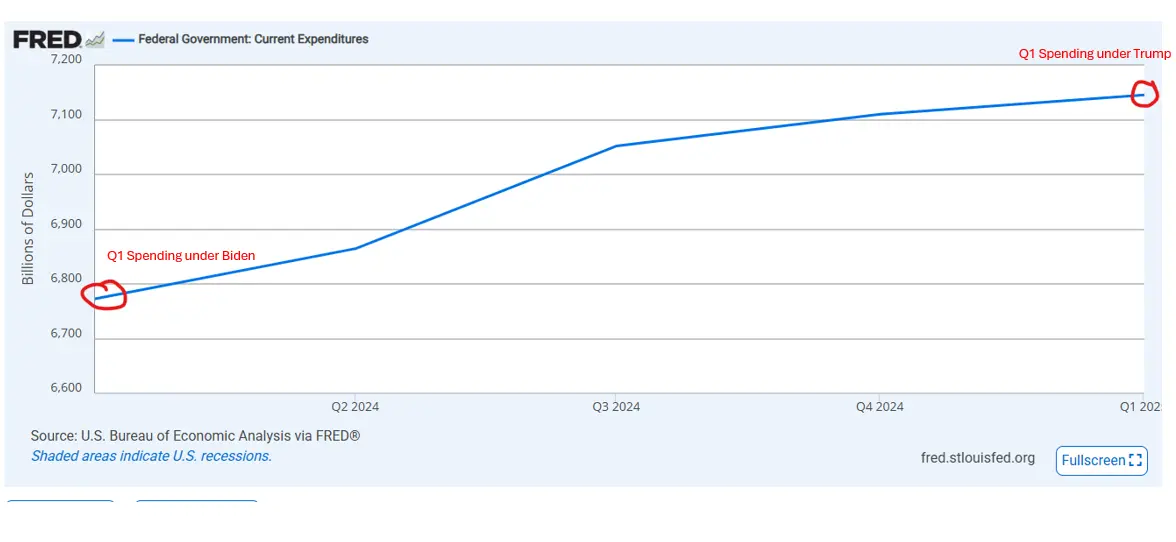The height and width of the screenshot is (542, 1176).
Task: Click the fullscreen expand-arrows icon
Action: pyautogui.click(x=1135, y=460)
